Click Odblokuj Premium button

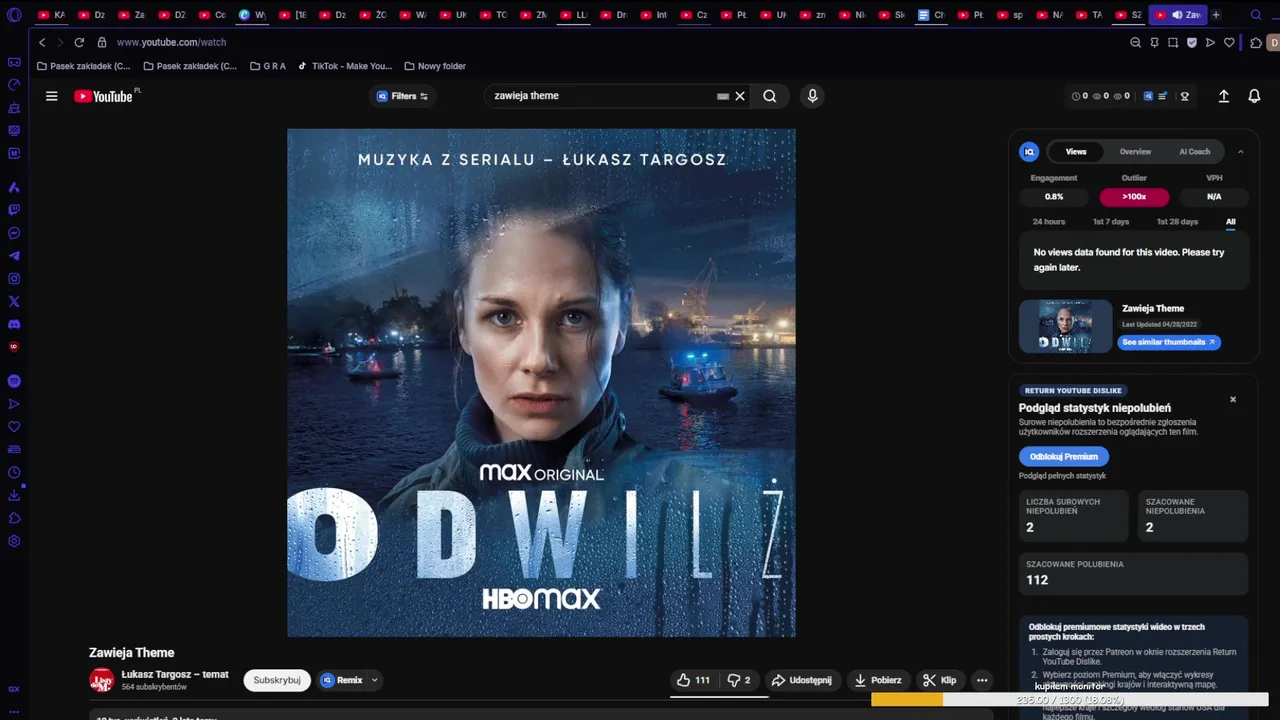[1064, 456]
